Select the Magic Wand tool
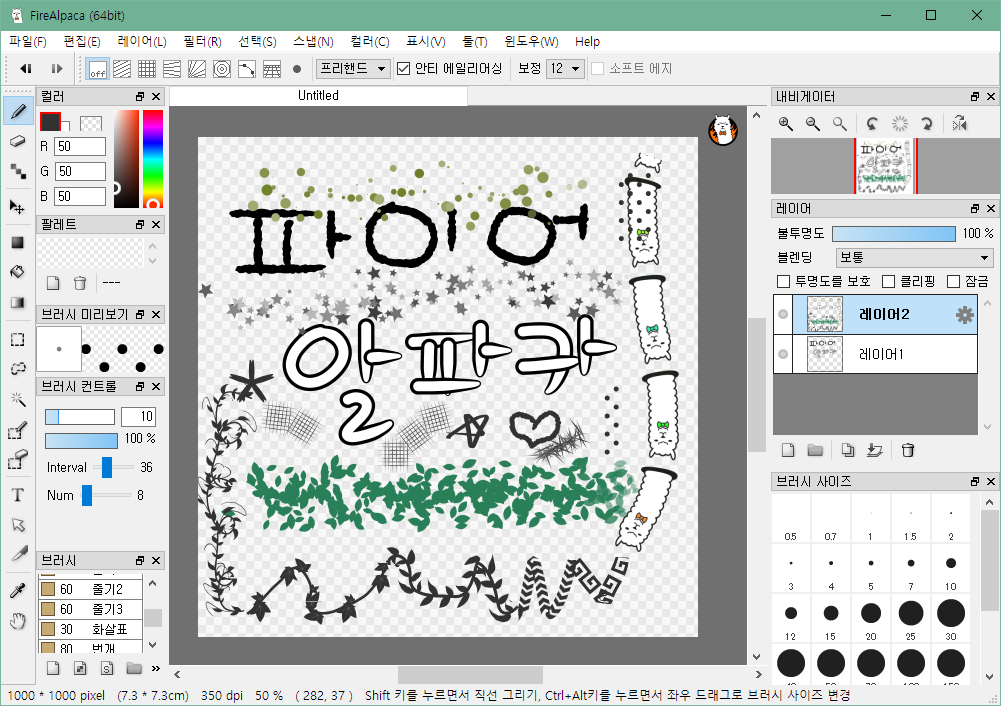The width and height of the screenshot is (1001, 706). click(x=18, y=400)
